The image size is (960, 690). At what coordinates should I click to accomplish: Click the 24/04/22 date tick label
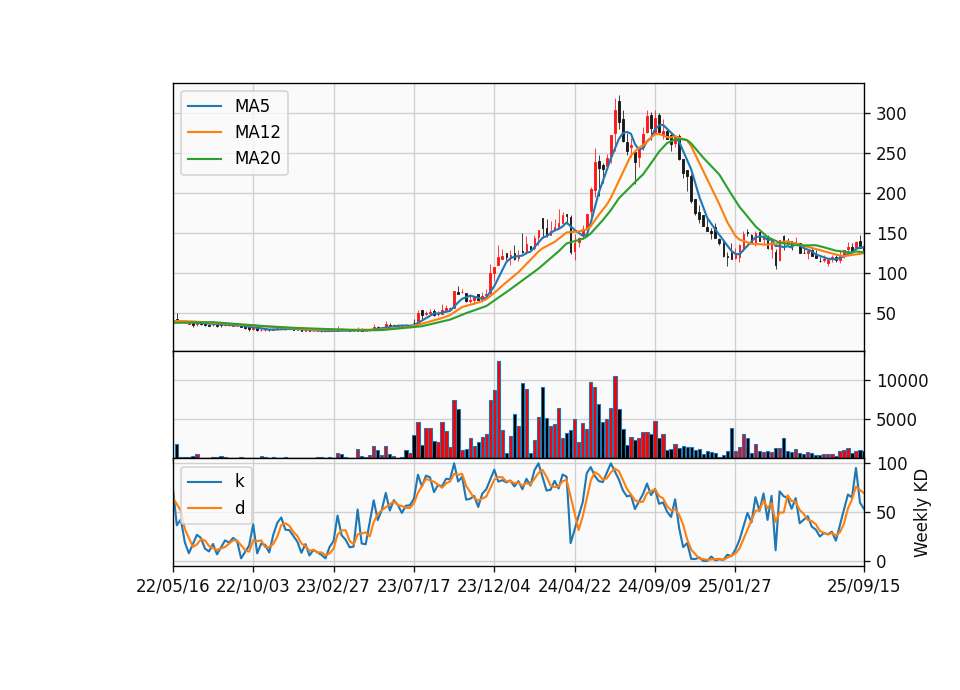574,586
